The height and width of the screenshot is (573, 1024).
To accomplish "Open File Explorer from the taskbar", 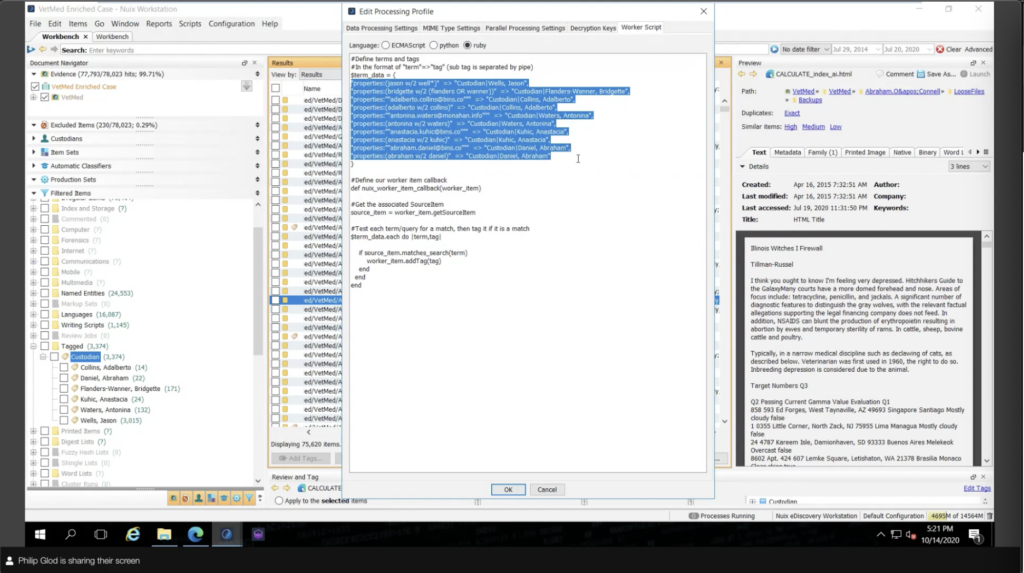I will point(164,534).
